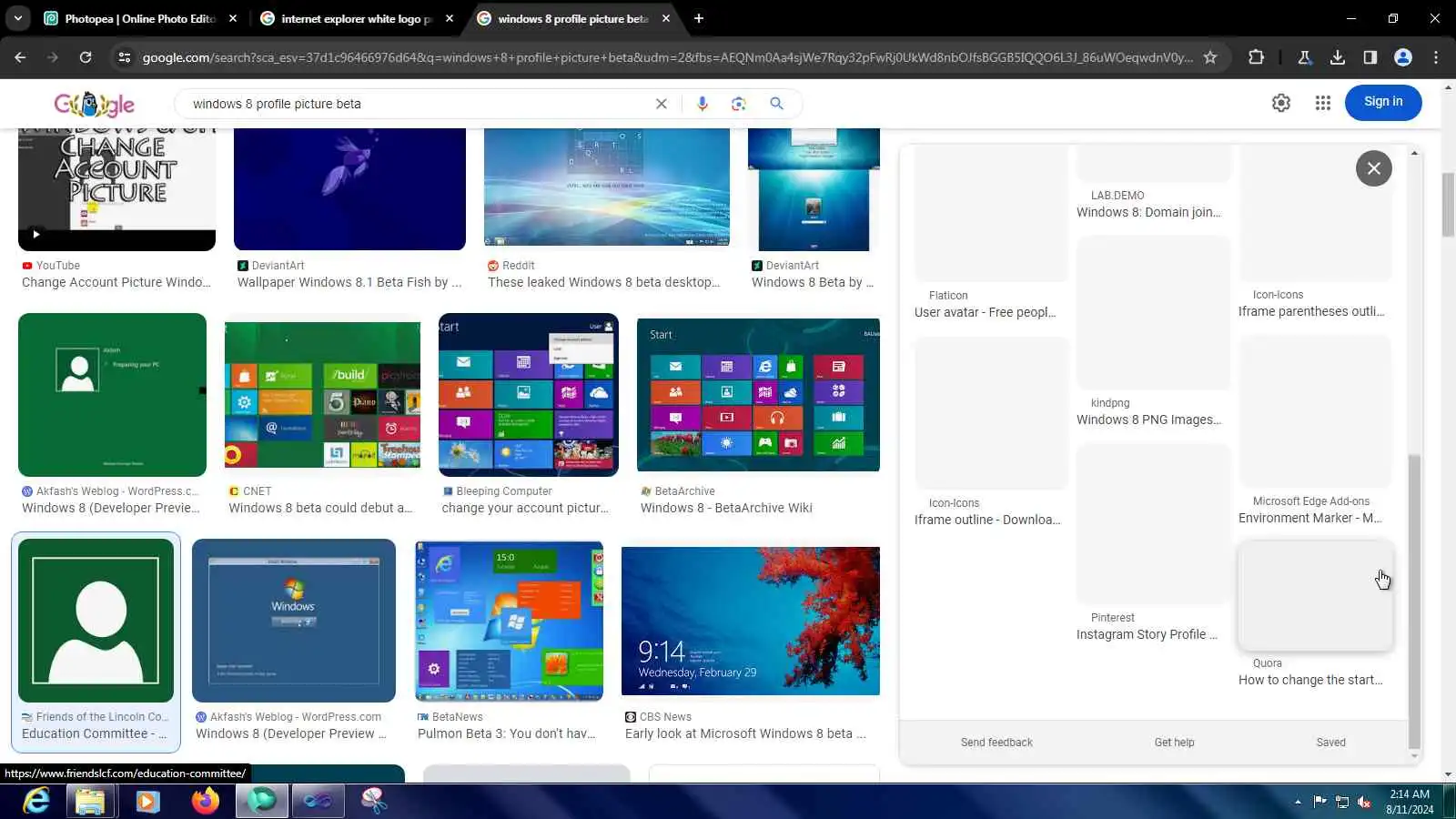The image size is (1456, 819).
Task: Open the Akfash's Weblog Windows login image
Action: point(294,621)
